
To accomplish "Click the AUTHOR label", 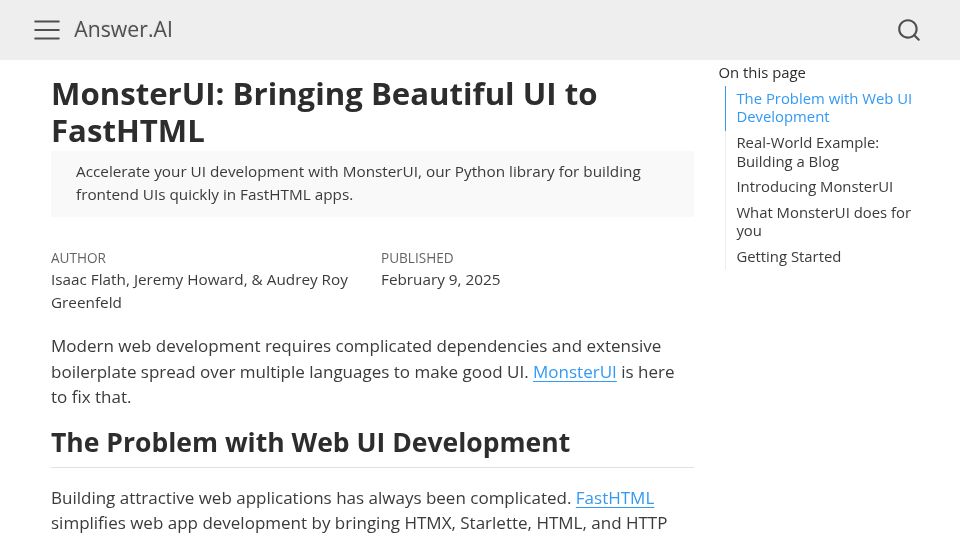I will (78, 258).
